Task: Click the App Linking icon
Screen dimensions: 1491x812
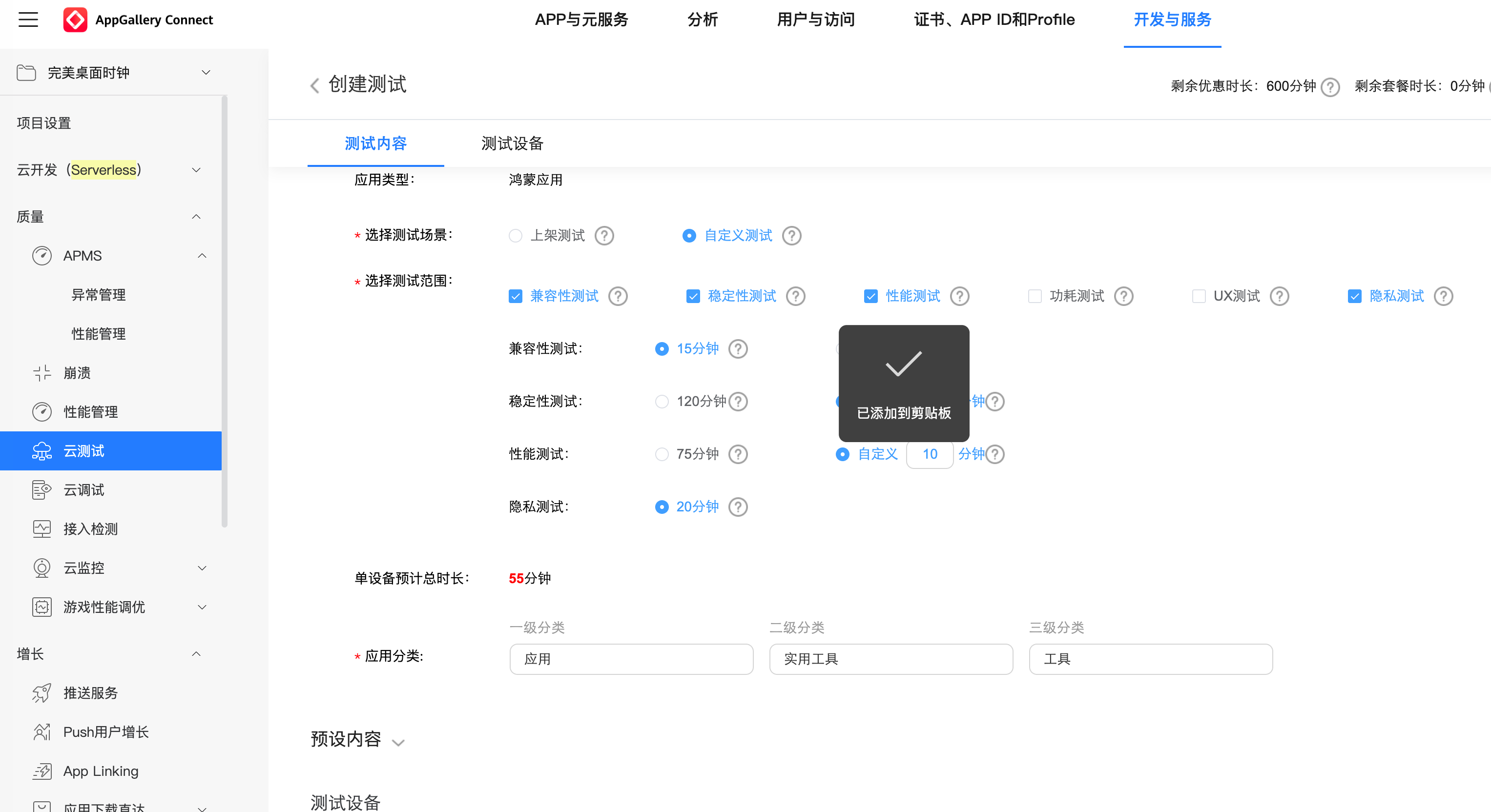Action: [41, 771]
